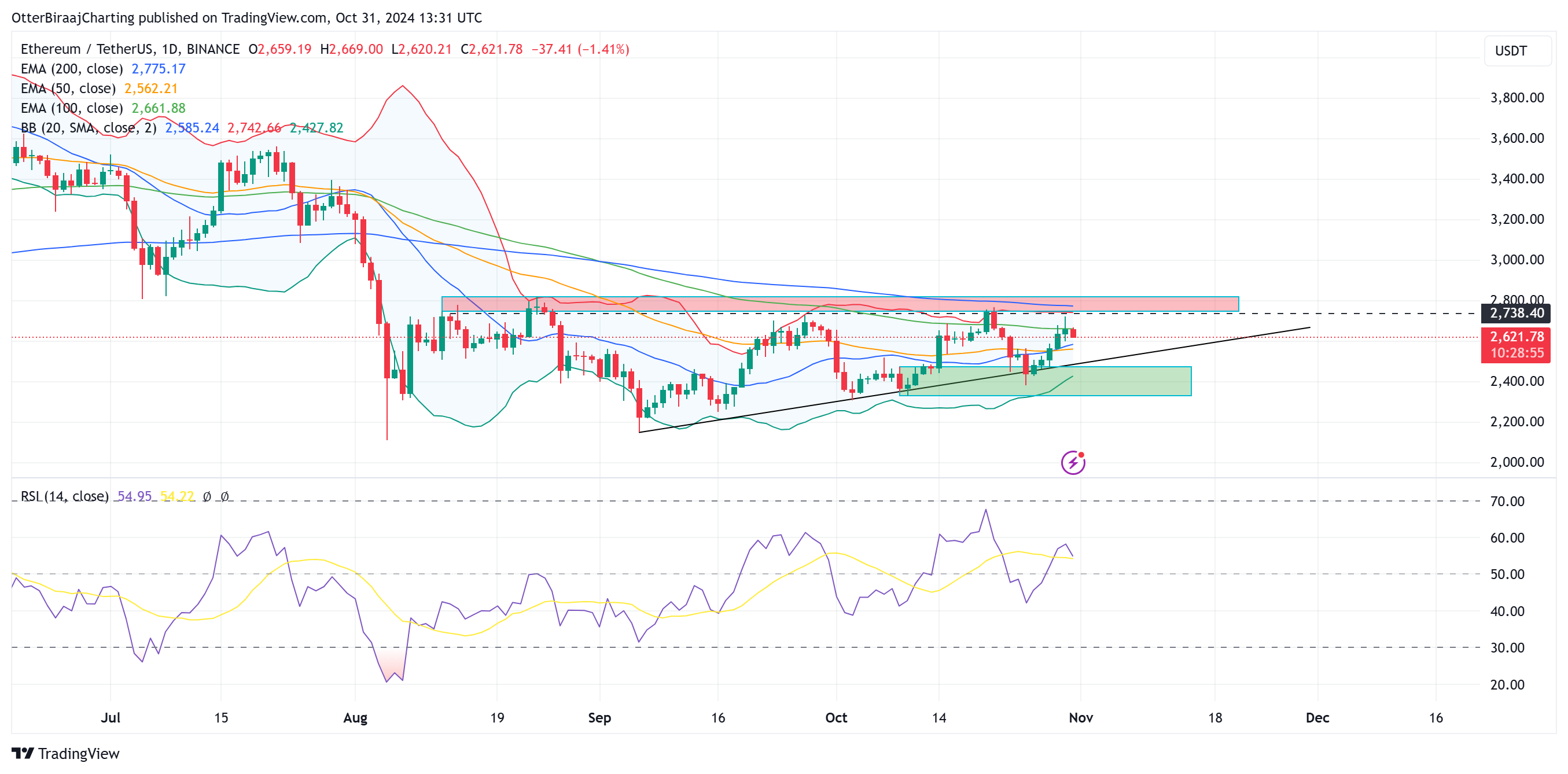Select the BB (20, SMA, close, 2) label

click(x=89, y=128)
